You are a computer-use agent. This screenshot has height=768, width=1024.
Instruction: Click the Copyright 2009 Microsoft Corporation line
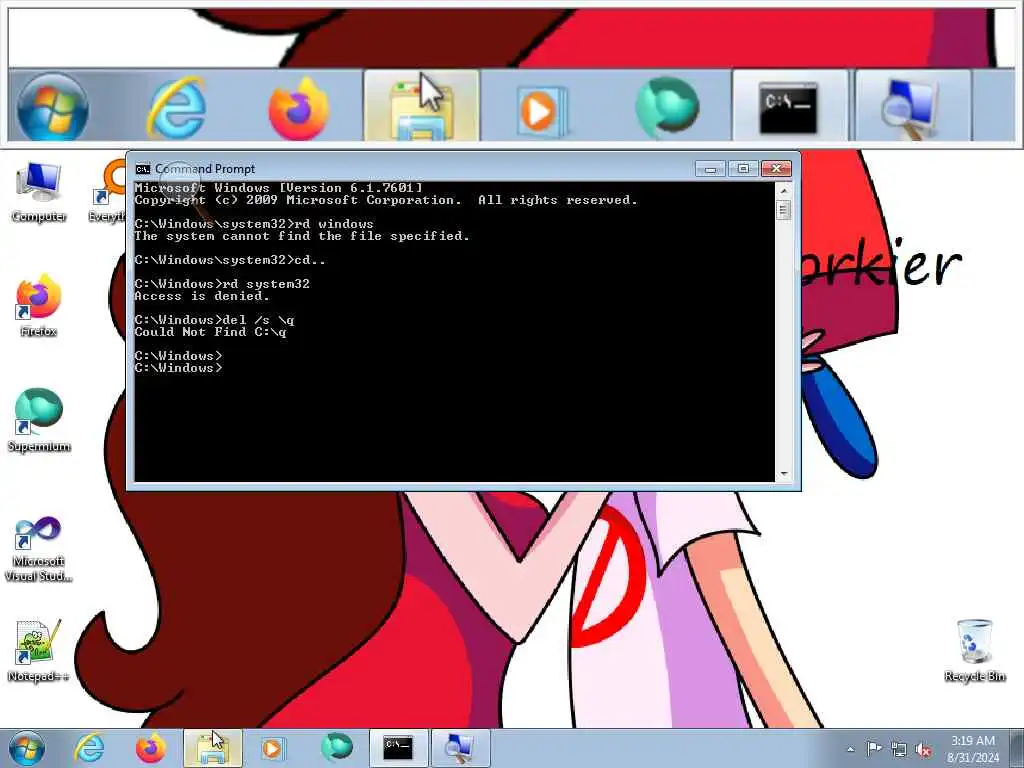pos(386,200)
